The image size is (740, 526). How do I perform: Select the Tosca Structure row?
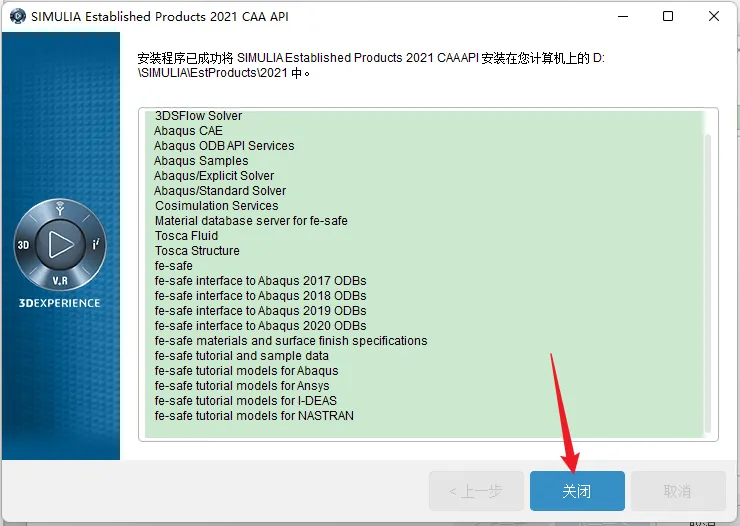[x=197, y=251]
